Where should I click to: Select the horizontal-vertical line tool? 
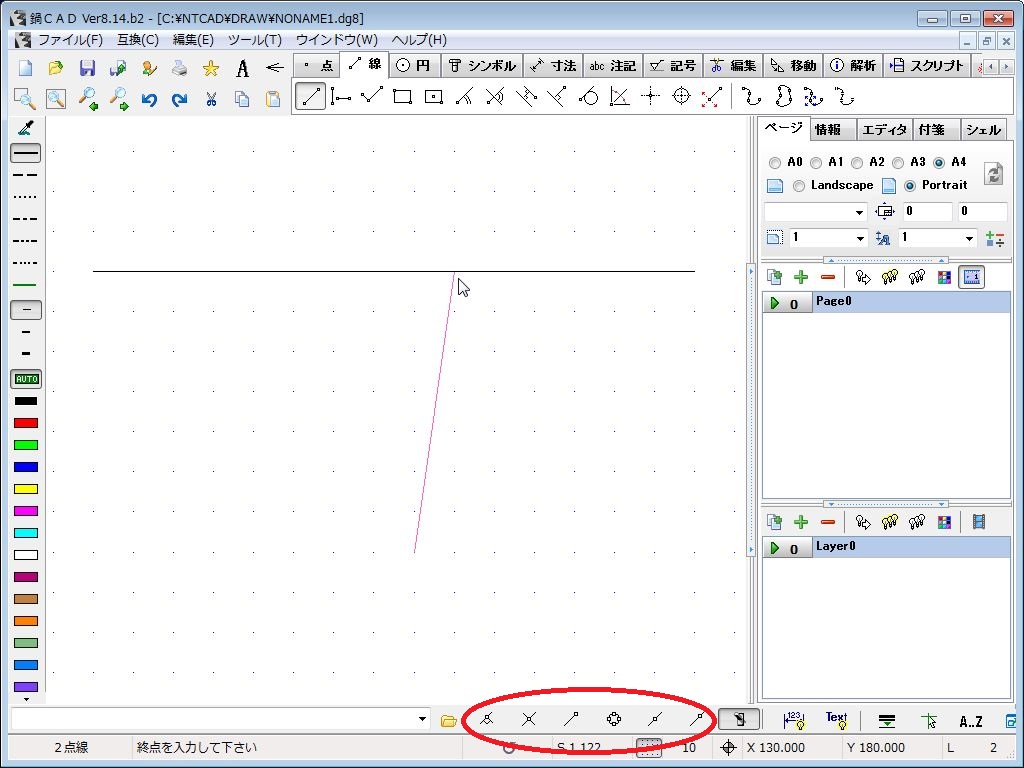[341, 97]
